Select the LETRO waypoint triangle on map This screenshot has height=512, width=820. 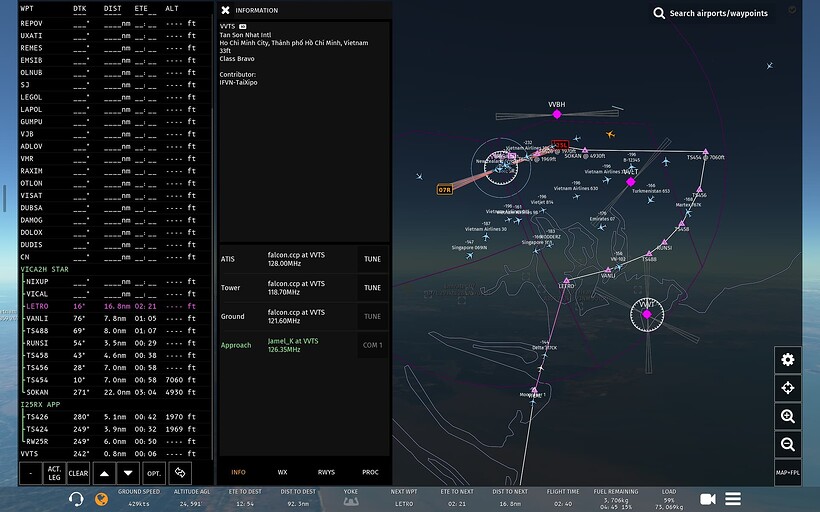[x=566, y=281]
